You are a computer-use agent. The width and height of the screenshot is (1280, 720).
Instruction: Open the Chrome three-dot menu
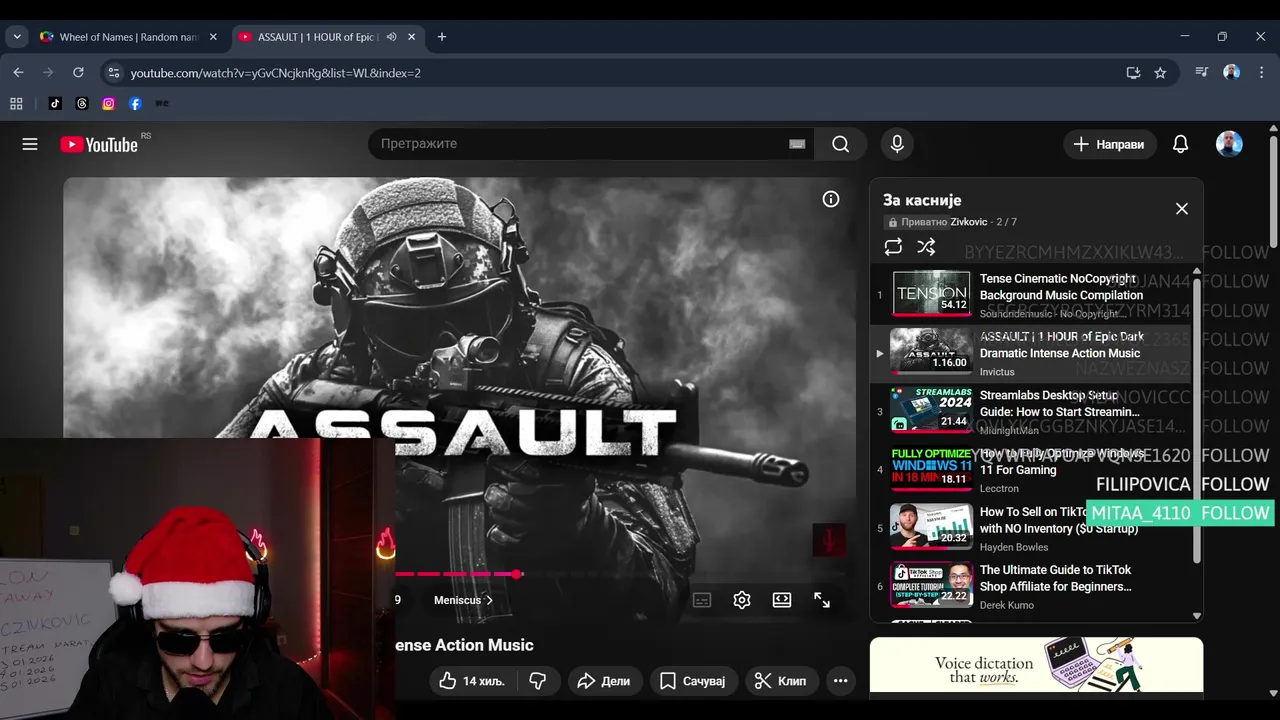coord(1260,73)
